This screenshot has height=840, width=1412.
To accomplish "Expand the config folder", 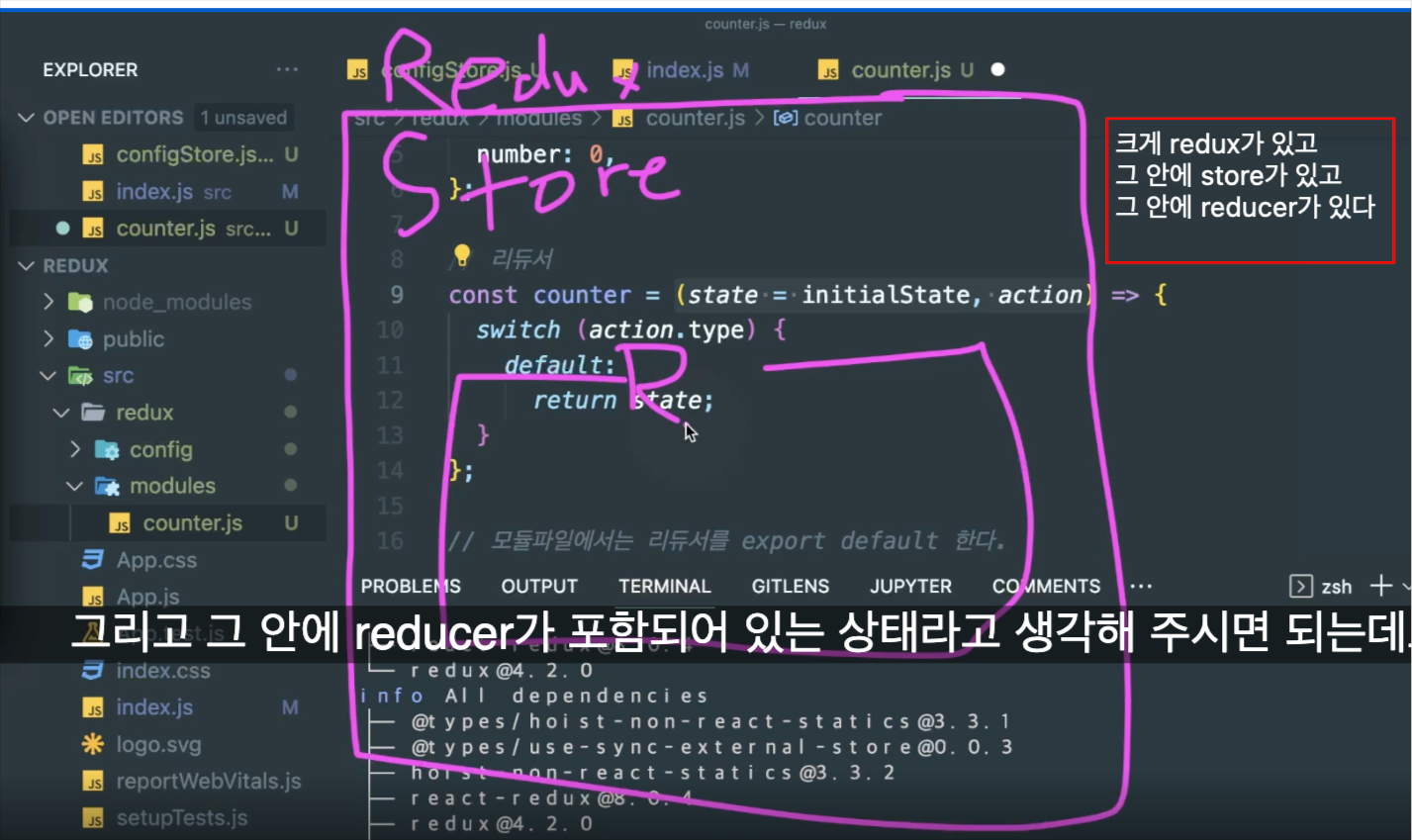I will tap(75, 449).
